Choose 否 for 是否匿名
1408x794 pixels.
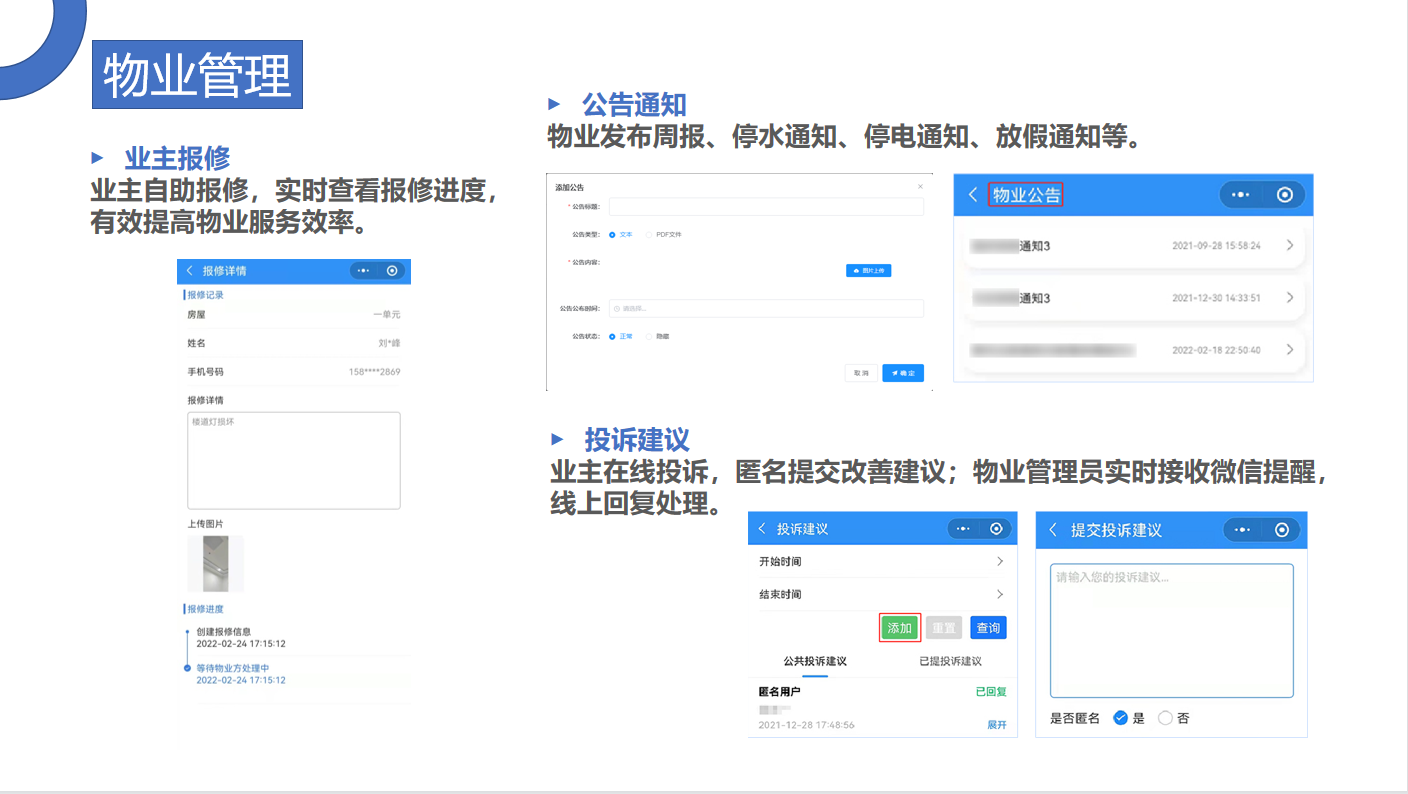(1165, 718)
